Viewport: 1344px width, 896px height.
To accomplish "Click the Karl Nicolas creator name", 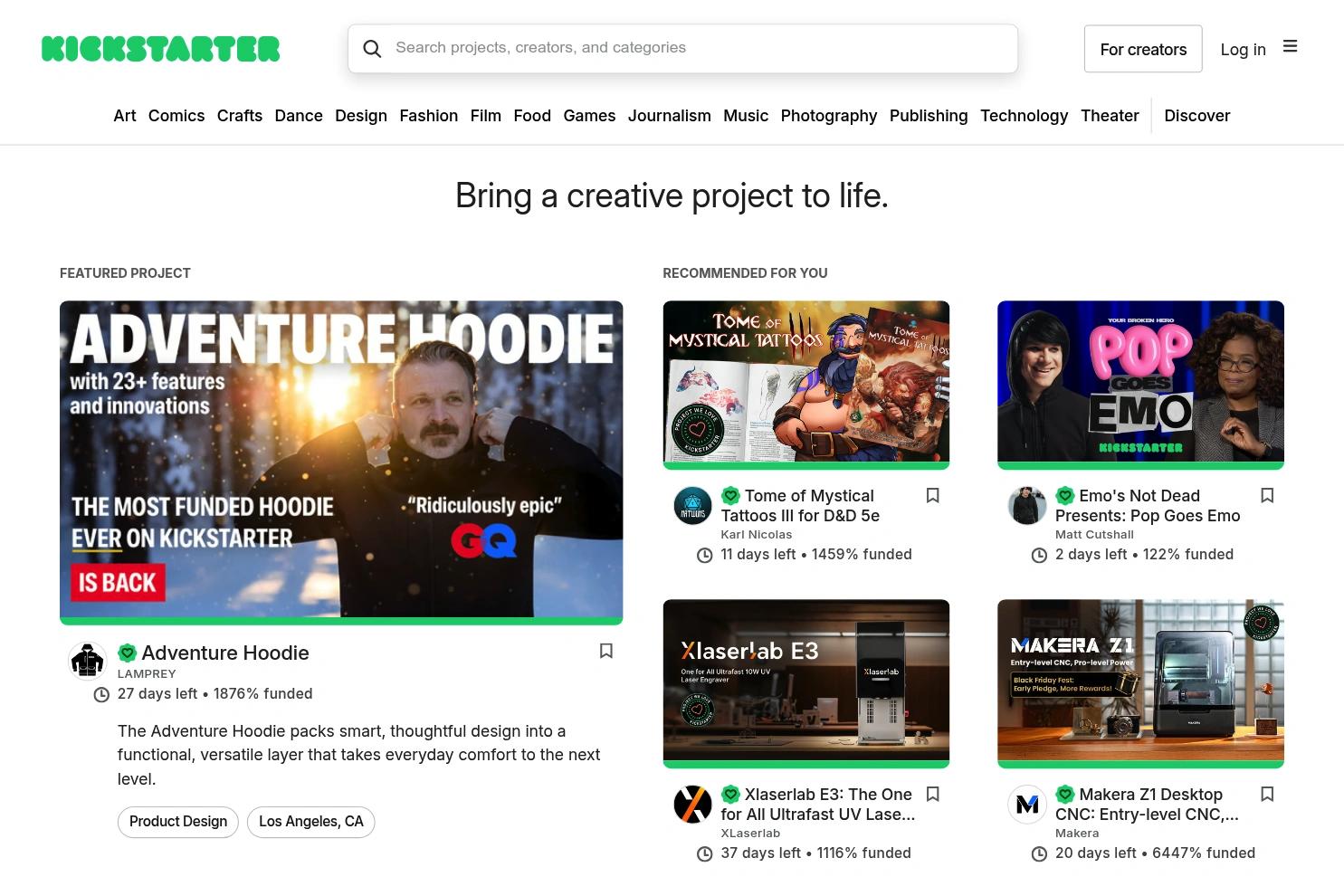I will pos(757,535).
